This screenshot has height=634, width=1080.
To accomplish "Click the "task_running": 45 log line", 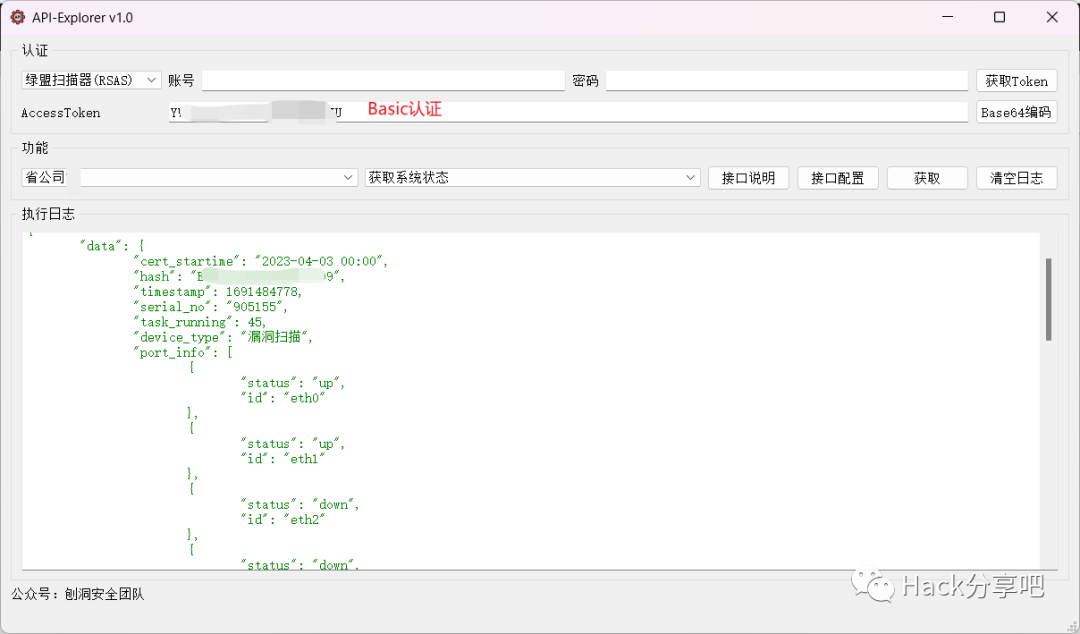I will click(x=200, y=322).
